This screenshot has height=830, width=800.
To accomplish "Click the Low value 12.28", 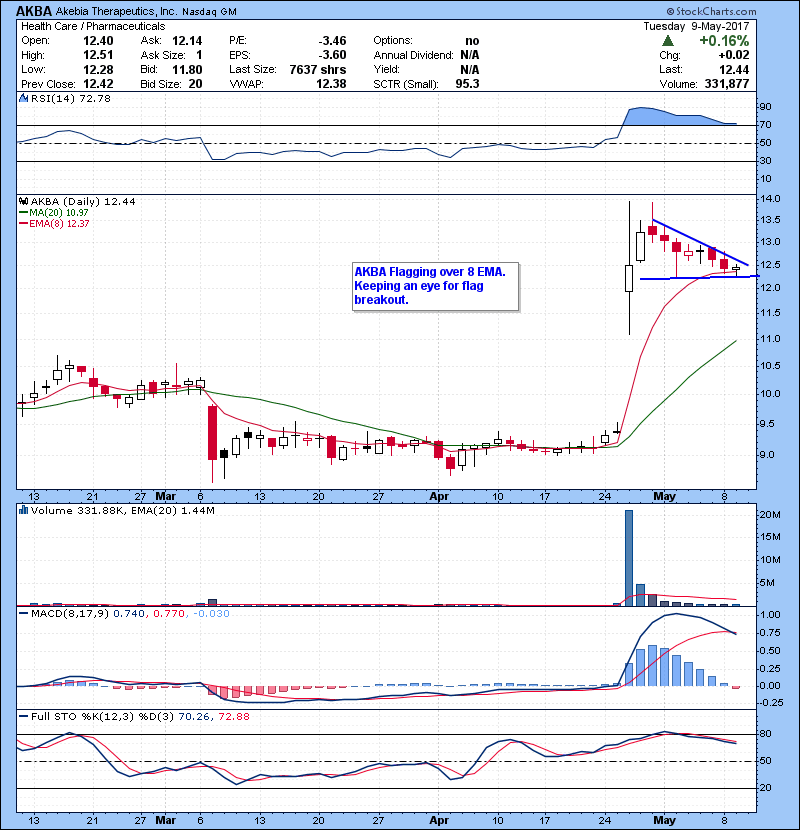I will 98,69.
